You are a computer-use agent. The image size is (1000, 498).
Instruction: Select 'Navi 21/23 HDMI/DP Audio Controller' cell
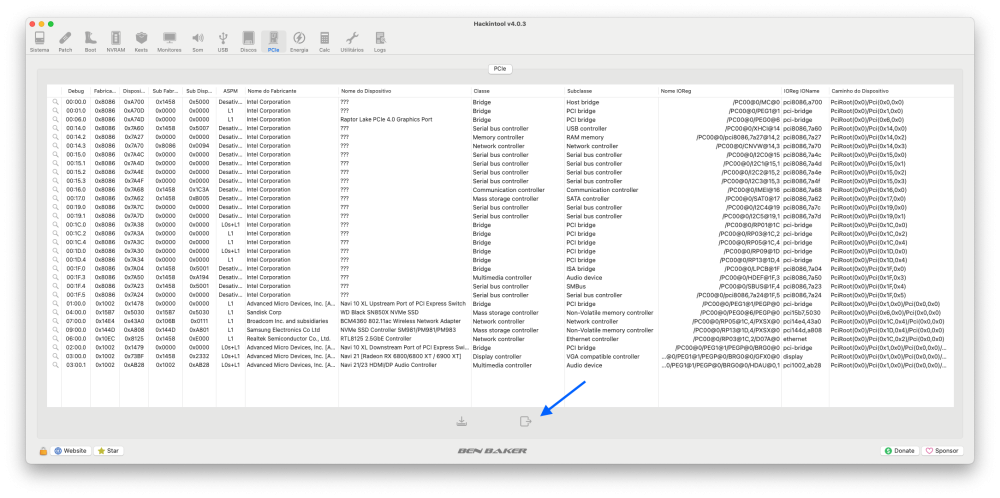(388, 365)
